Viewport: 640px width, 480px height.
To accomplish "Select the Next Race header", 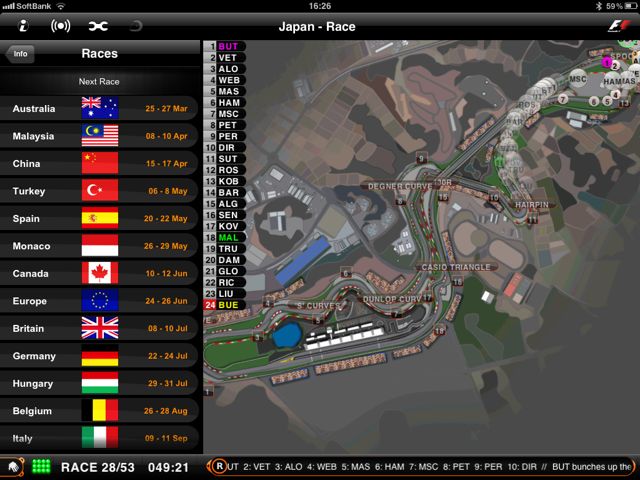I will click(99, 81).
